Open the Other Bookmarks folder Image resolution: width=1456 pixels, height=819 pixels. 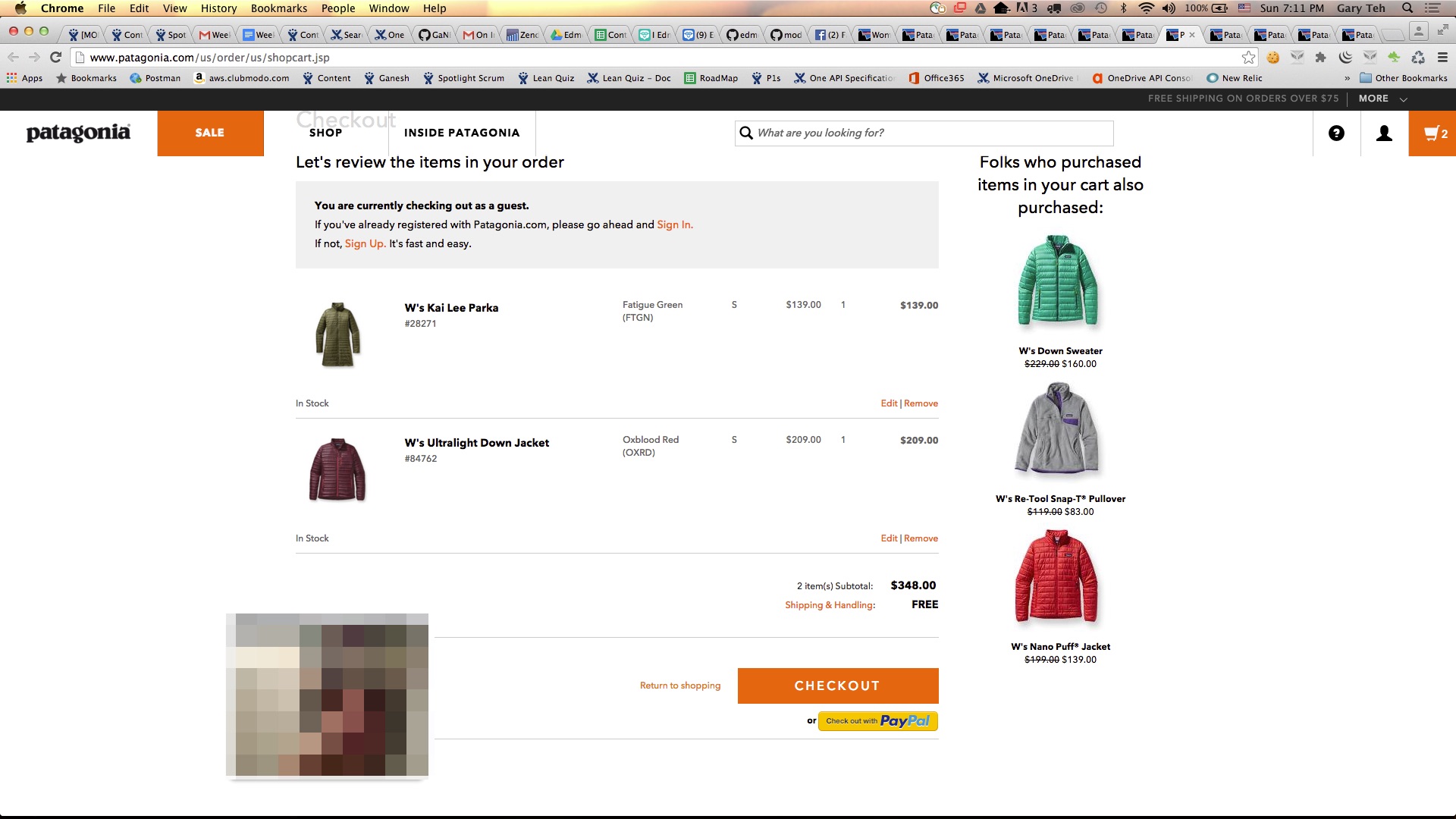(x=1404, y=78)
